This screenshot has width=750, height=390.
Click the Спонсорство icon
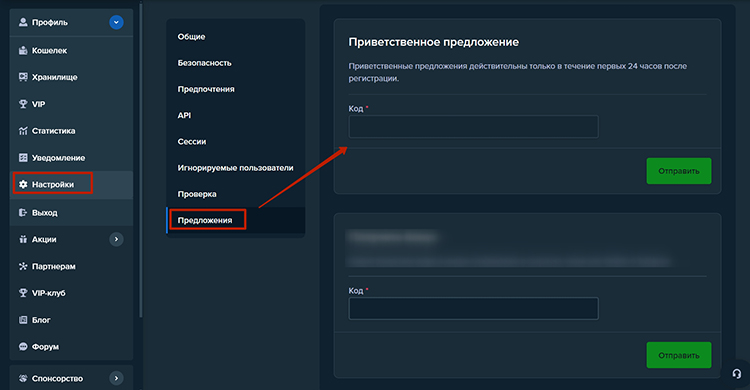(22, 379)
